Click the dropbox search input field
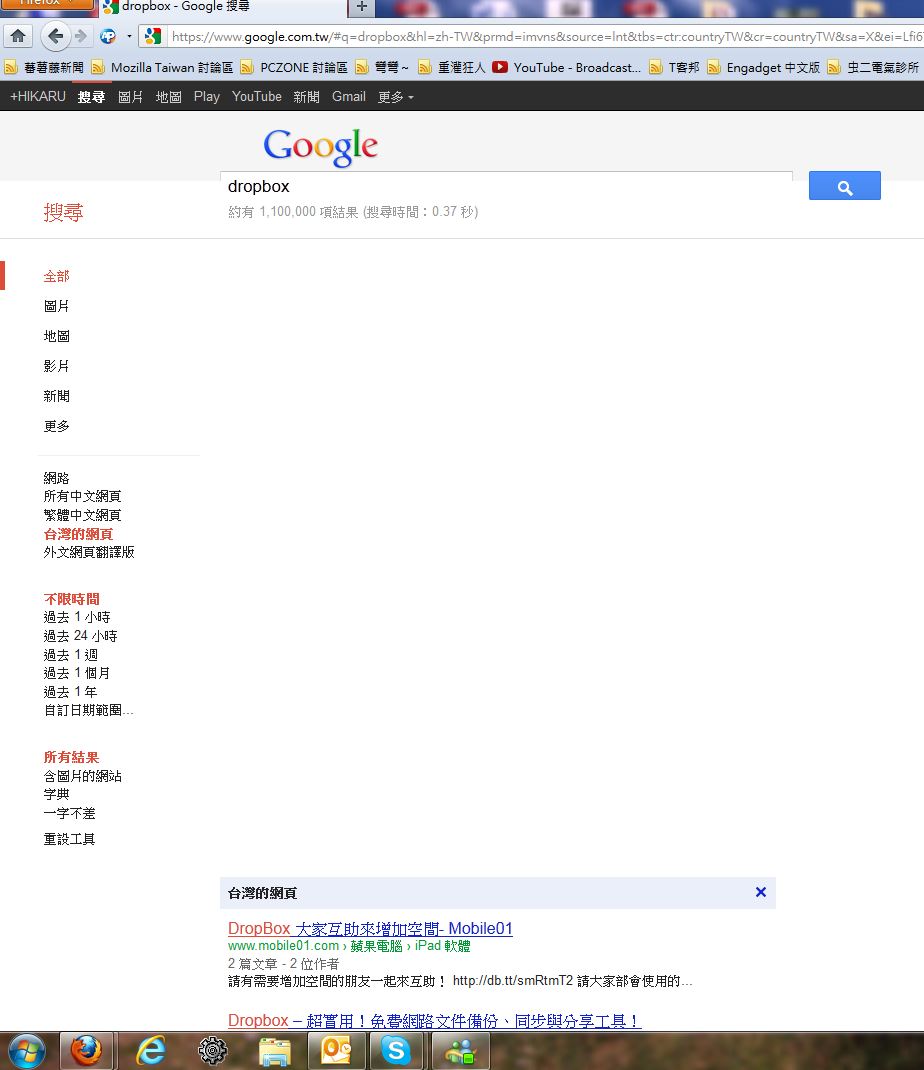The image size is (924, 1070). (x=505, y=187)
